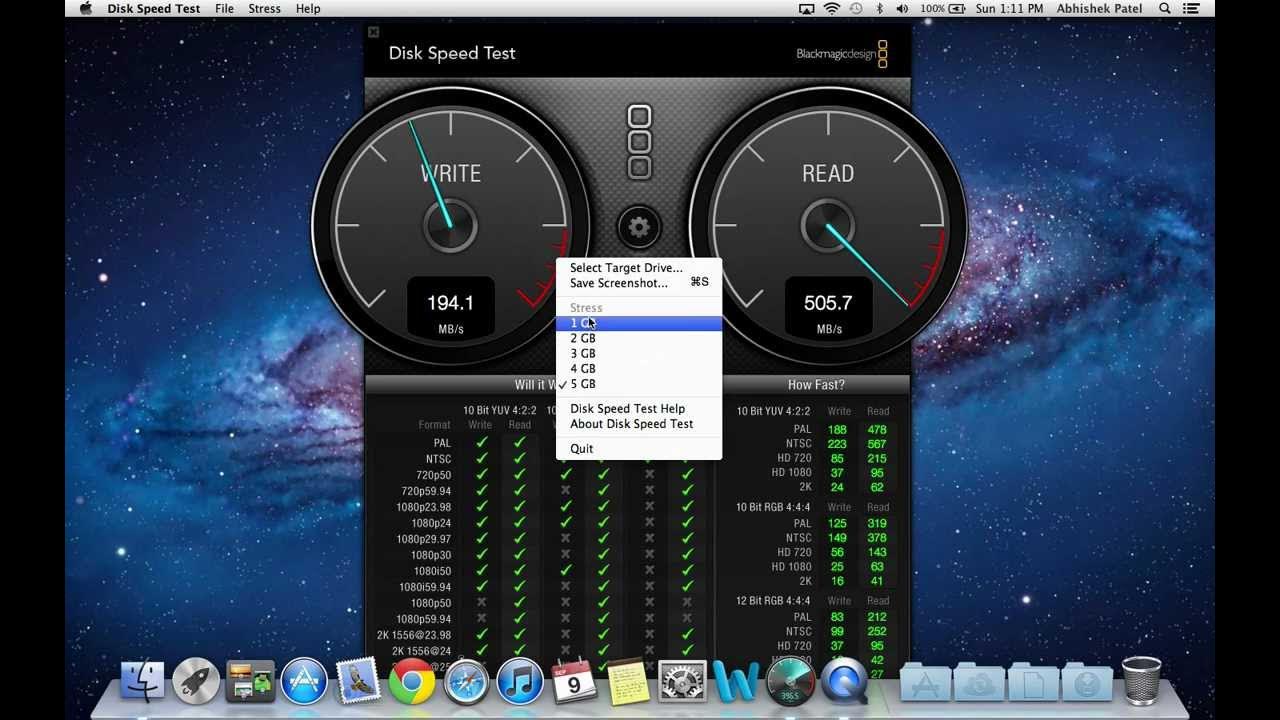The height and width of the screenshot is (720, 1280).
Task: Click the AirPlay display icon
Action: click(807, 9)
